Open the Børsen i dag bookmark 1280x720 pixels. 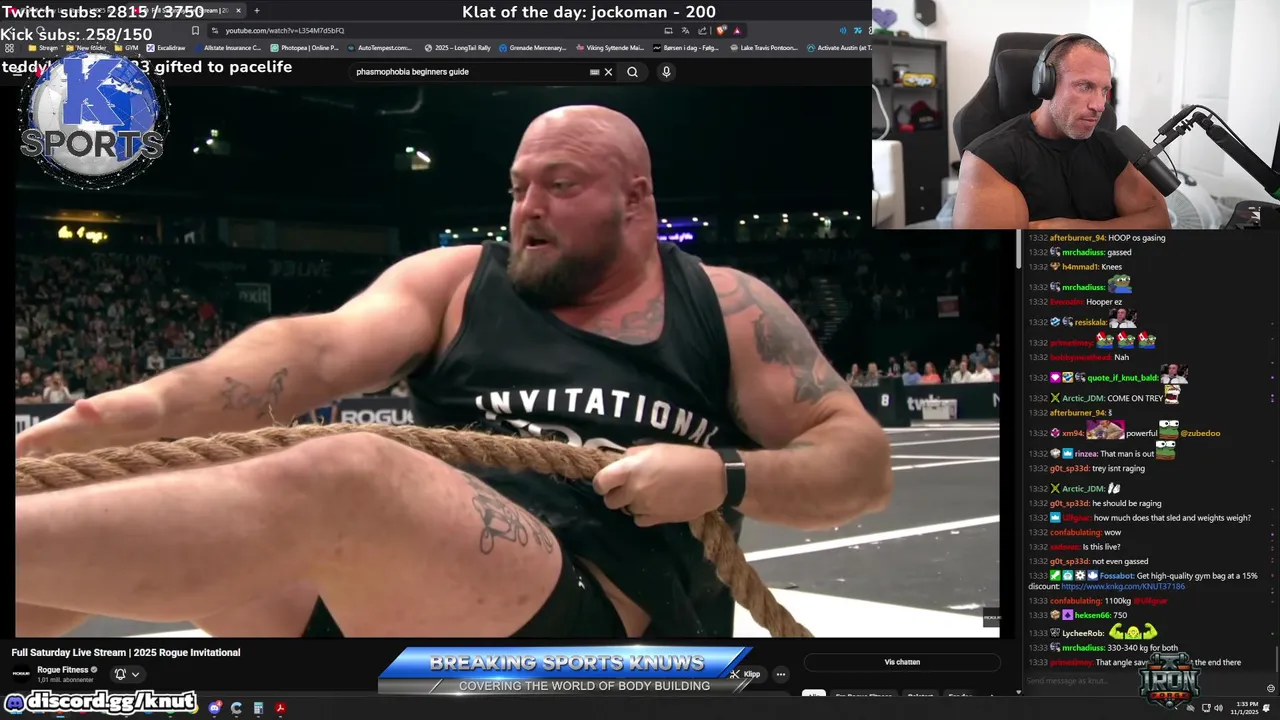[x=685, y=48]
